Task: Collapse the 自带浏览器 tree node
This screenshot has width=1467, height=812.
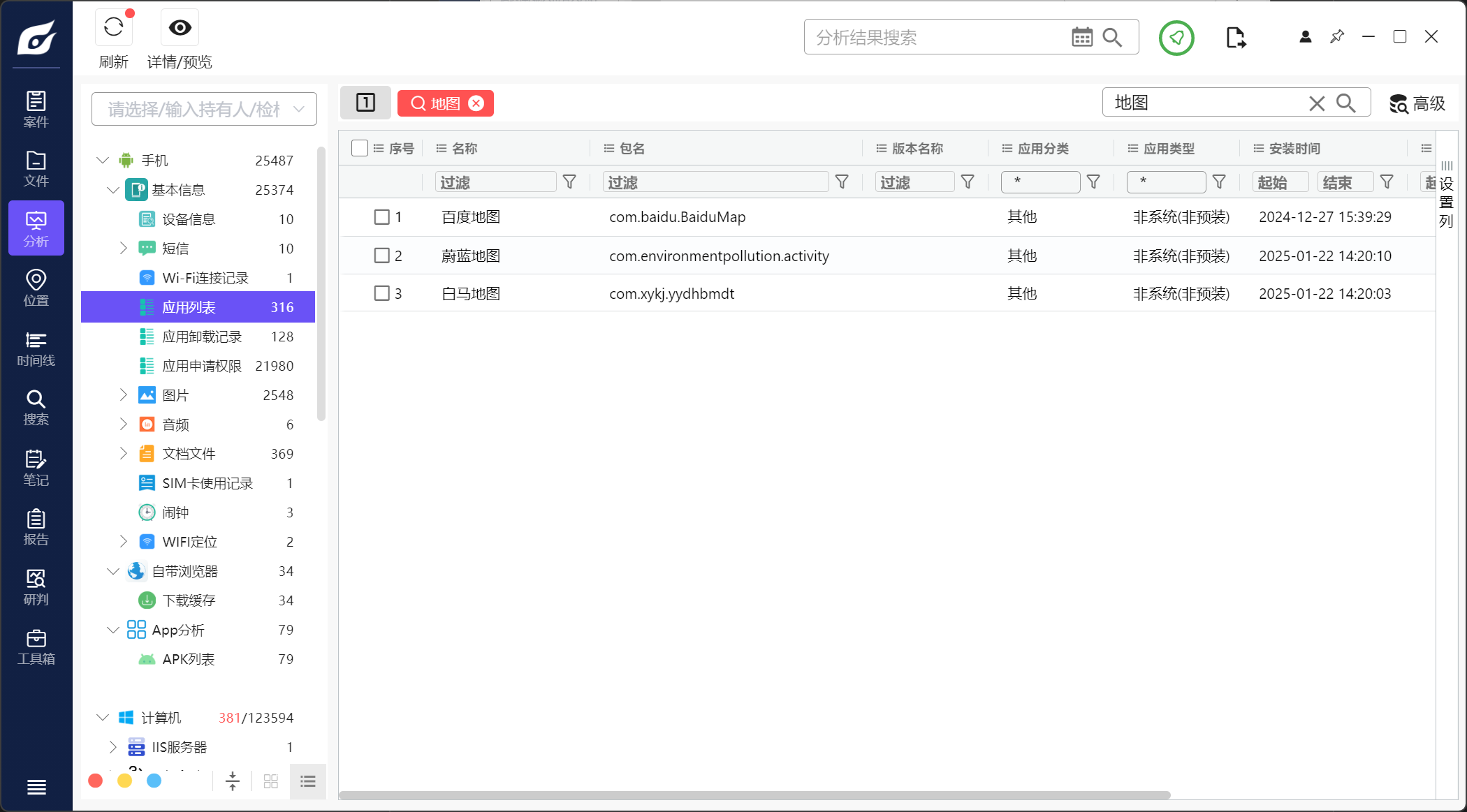Action: (x=112, y=571)
